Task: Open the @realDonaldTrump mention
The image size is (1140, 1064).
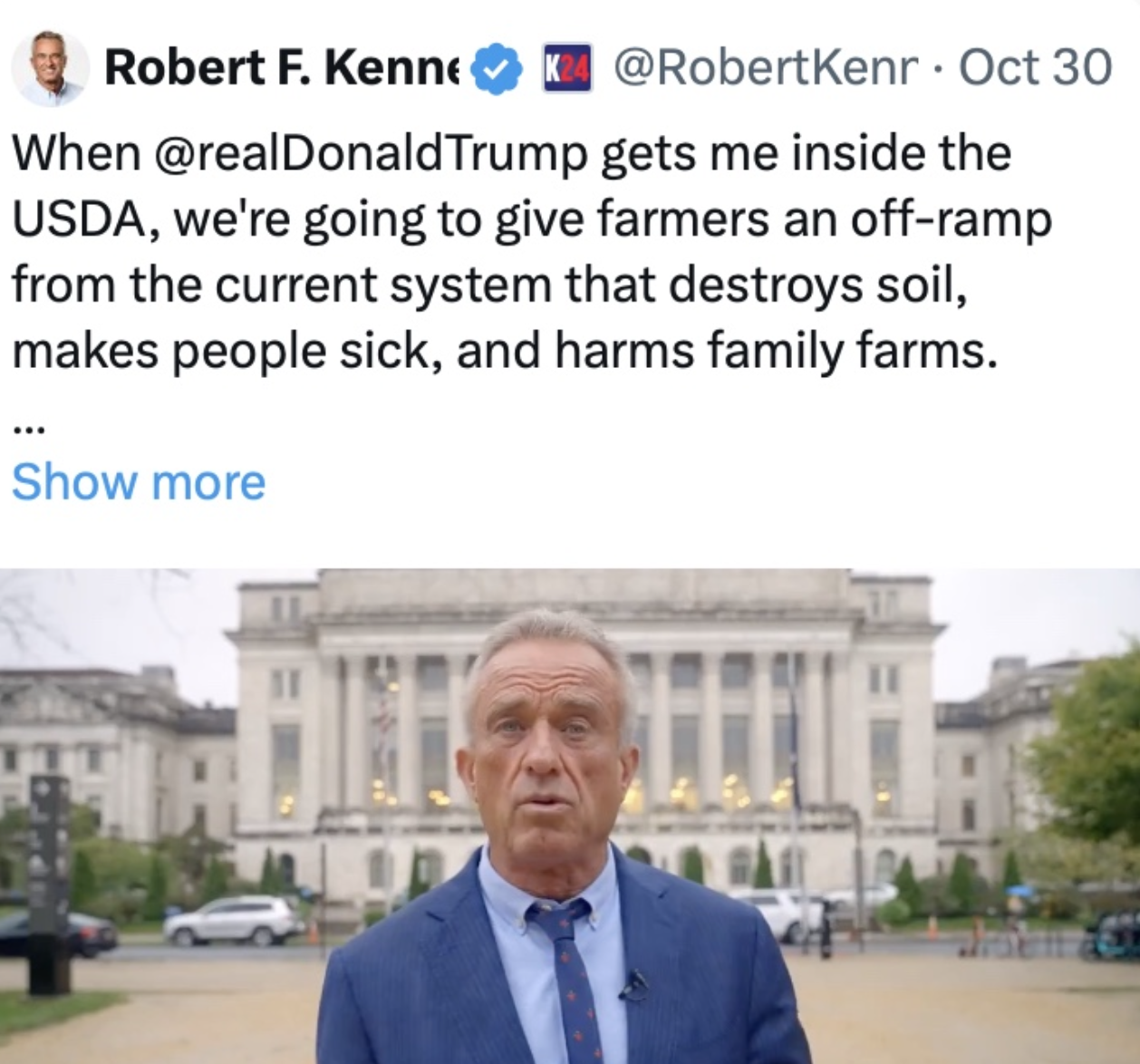Action: (x=372, y=152)
